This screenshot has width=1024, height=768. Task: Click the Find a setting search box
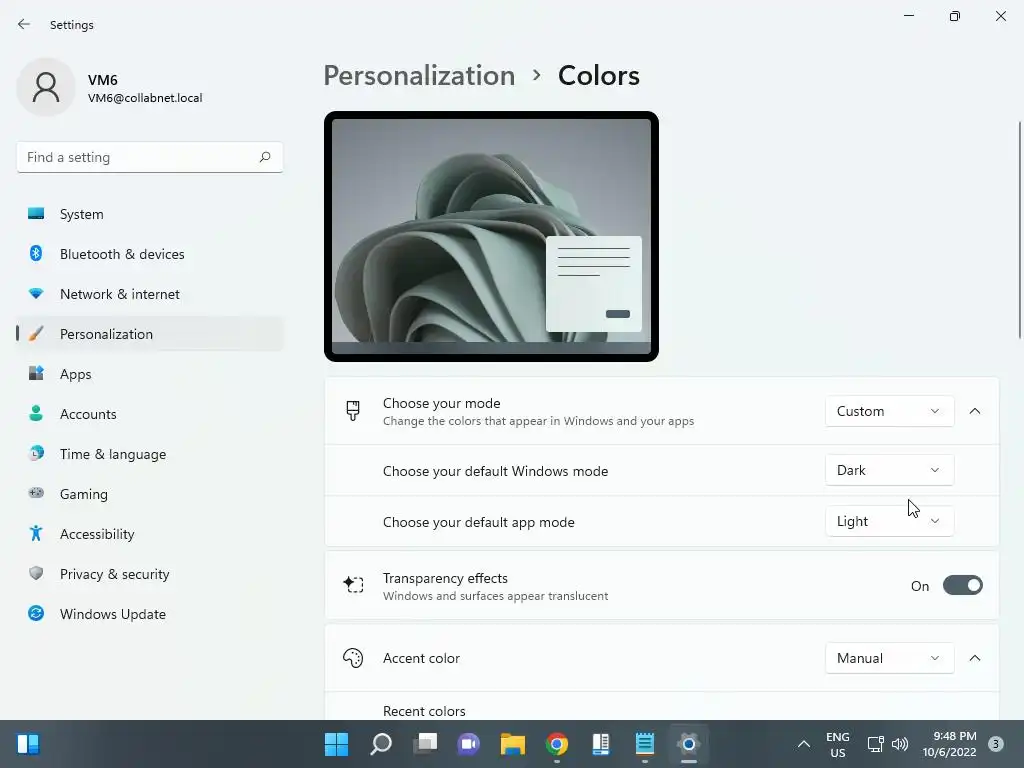pos(150,157)
